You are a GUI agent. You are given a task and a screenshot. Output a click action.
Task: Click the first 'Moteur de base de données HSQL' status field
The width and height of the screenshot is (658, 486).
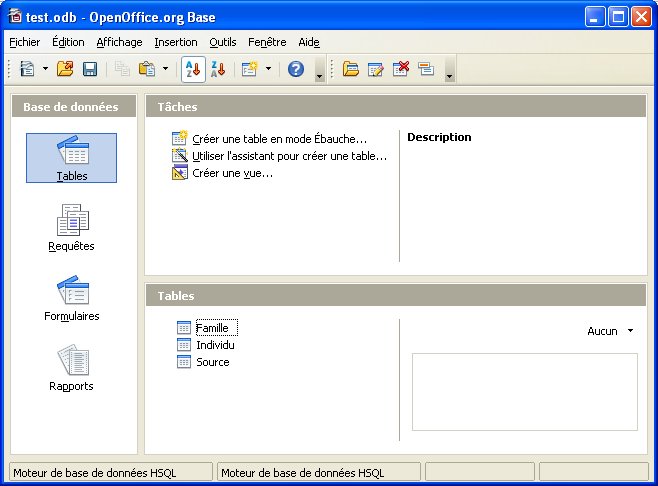coord(111,473)
